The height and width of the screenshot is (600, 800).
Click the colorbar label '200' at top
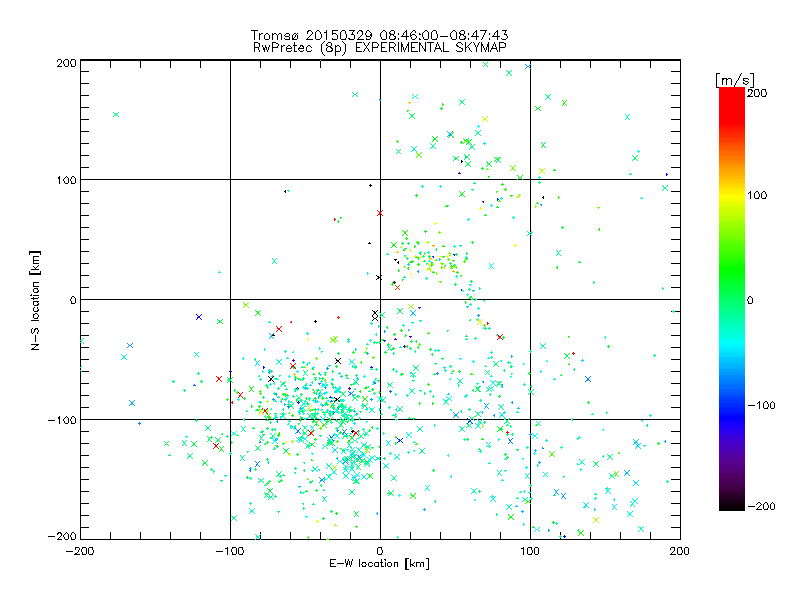click(757, 93)
